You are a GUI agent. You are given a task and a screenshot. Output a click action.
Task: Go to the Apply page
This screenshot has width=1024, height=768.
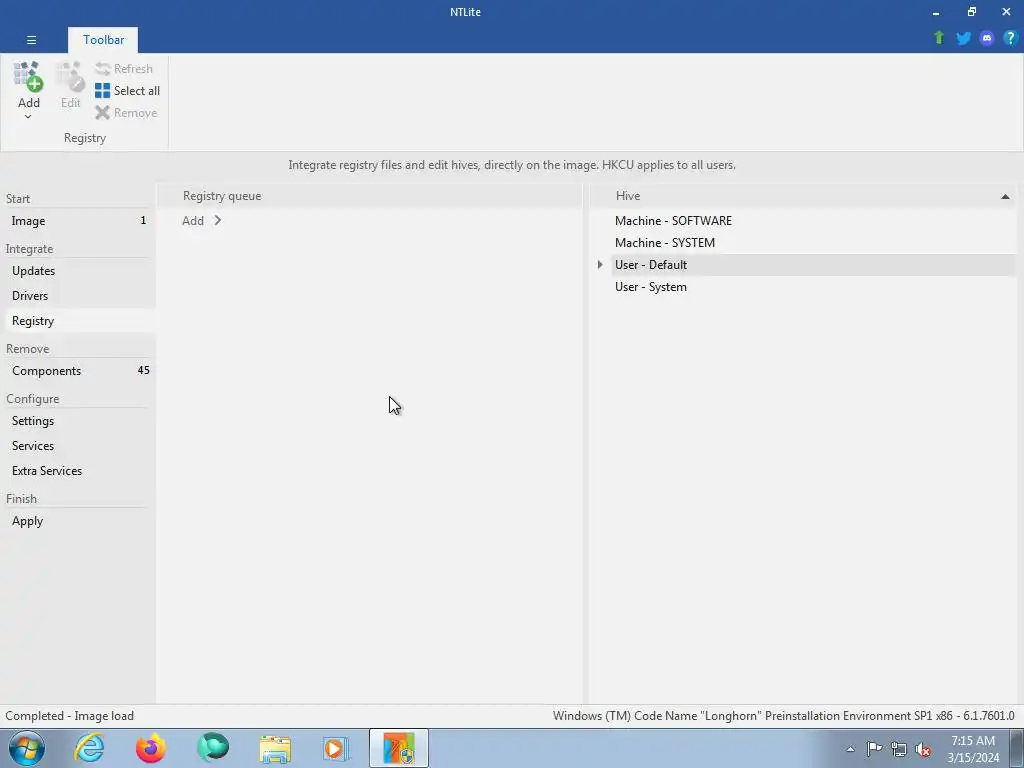(x=78, y=521)
